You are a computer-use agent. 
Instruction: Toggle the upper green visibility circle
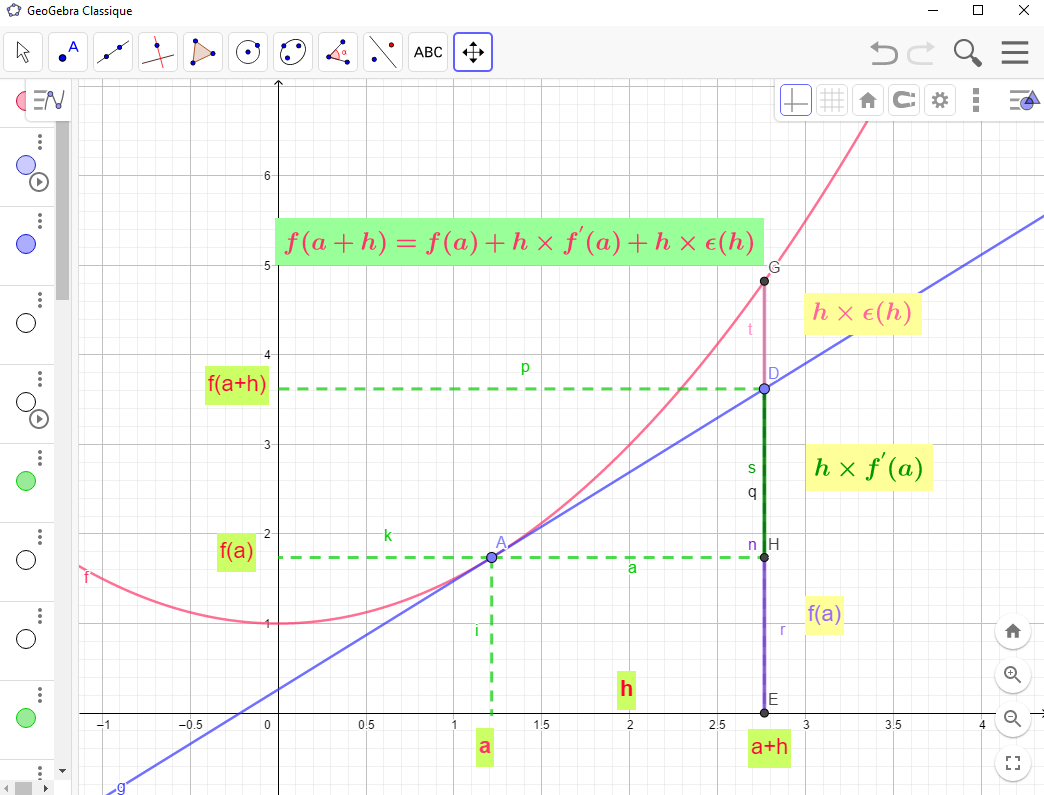tap(26, 481)
